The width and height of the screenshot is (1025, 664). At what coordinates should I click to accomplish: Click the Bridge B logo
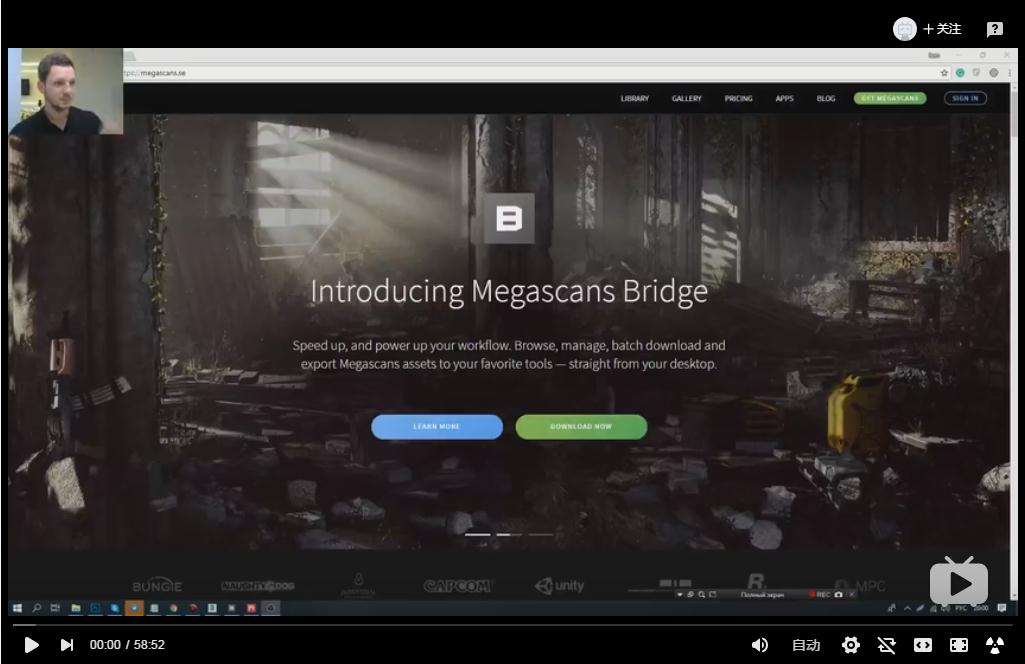(x=509, y=218)
